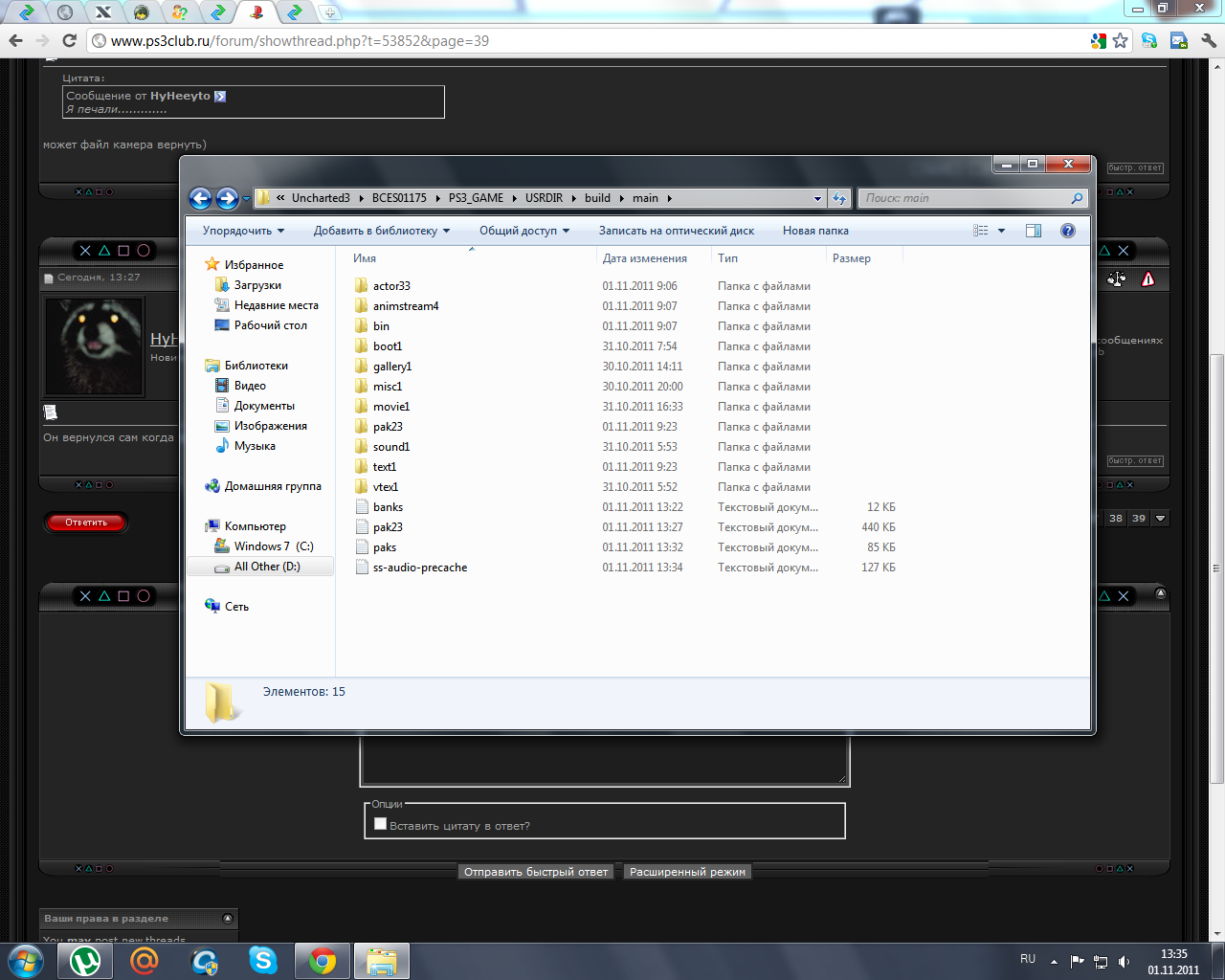Viewport: 1225px width, 980px height.
Task: Reload the browser page
Action: pos(69,40)
